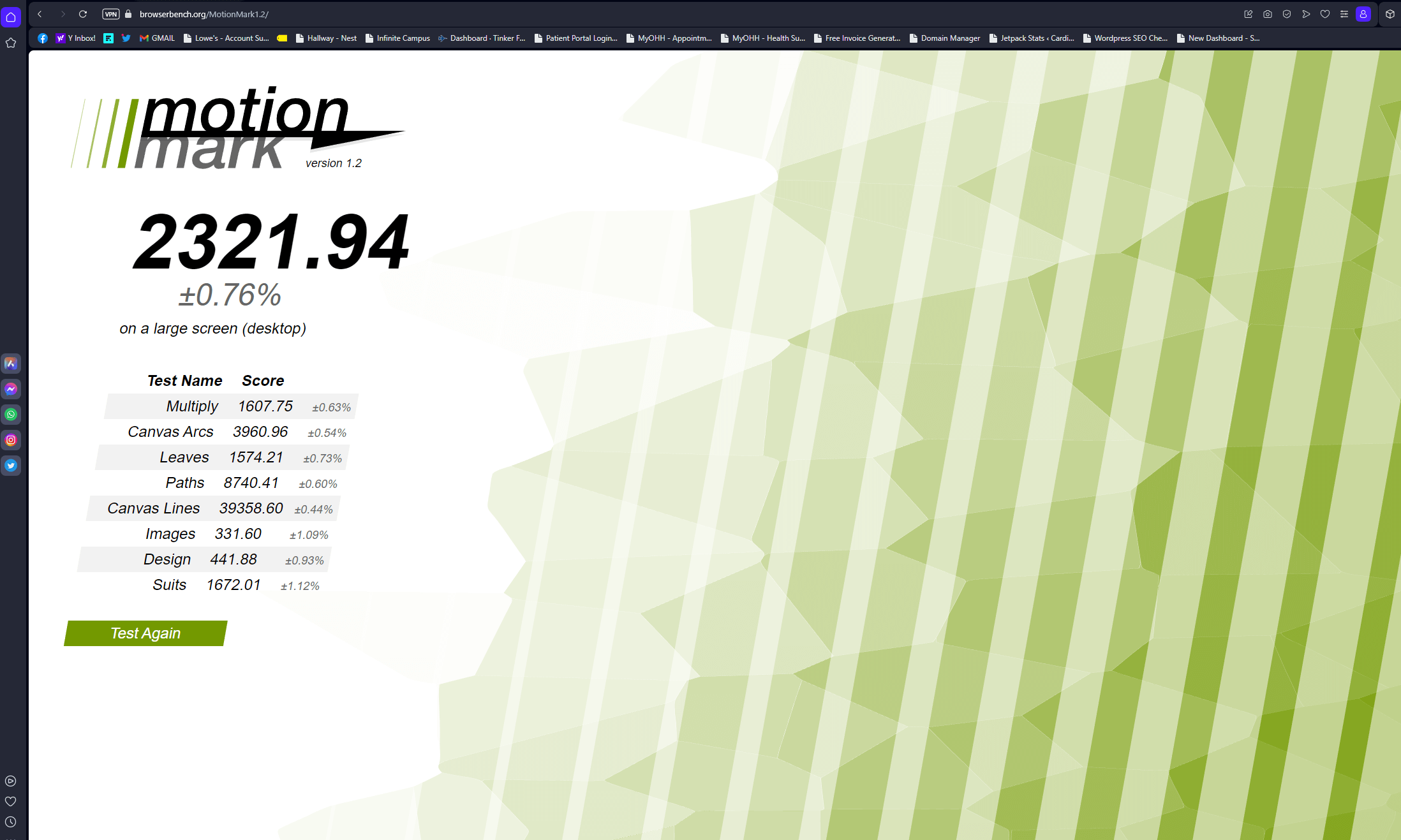Click the overall ±0.76% confidence value
The height and width of the screenshot is (840, 1401).
point(230,295)
